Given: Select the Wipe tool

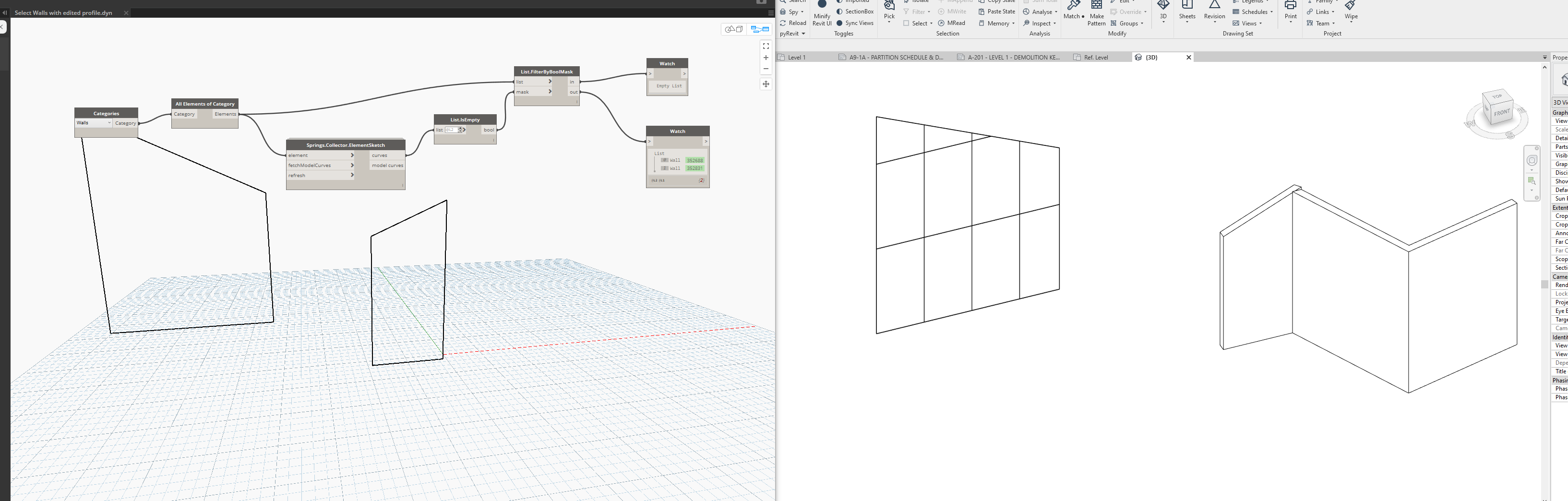Looking at the screenshot, I should tap(1351, 11).
